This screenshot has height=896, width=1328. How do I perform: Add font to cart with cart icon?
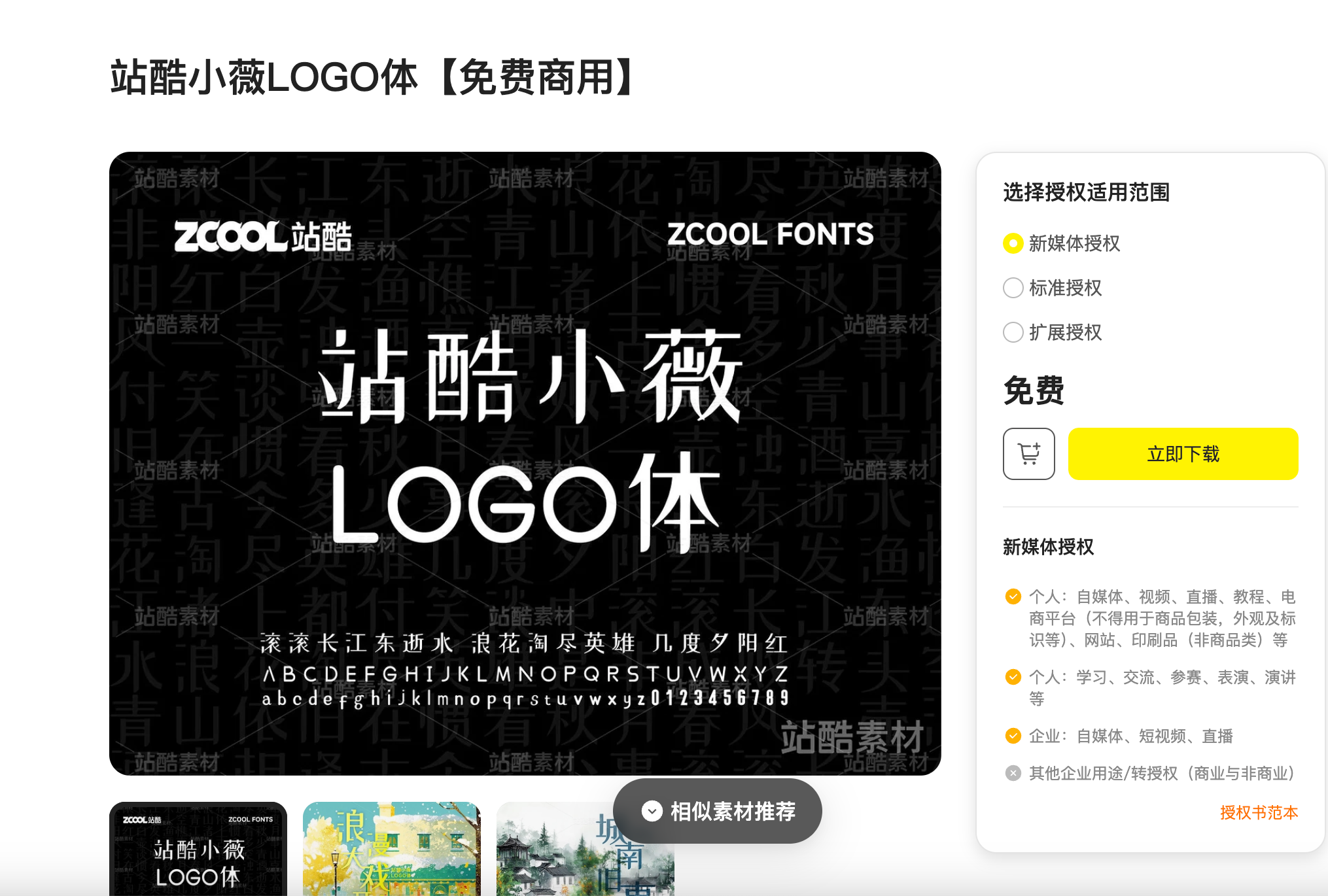pos(1028,454)
